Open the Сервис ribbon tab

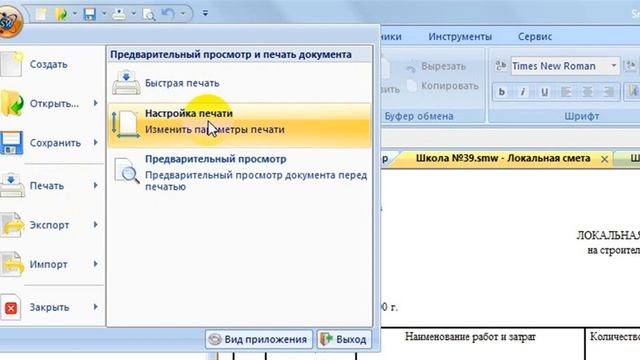[x=535, y=37]
